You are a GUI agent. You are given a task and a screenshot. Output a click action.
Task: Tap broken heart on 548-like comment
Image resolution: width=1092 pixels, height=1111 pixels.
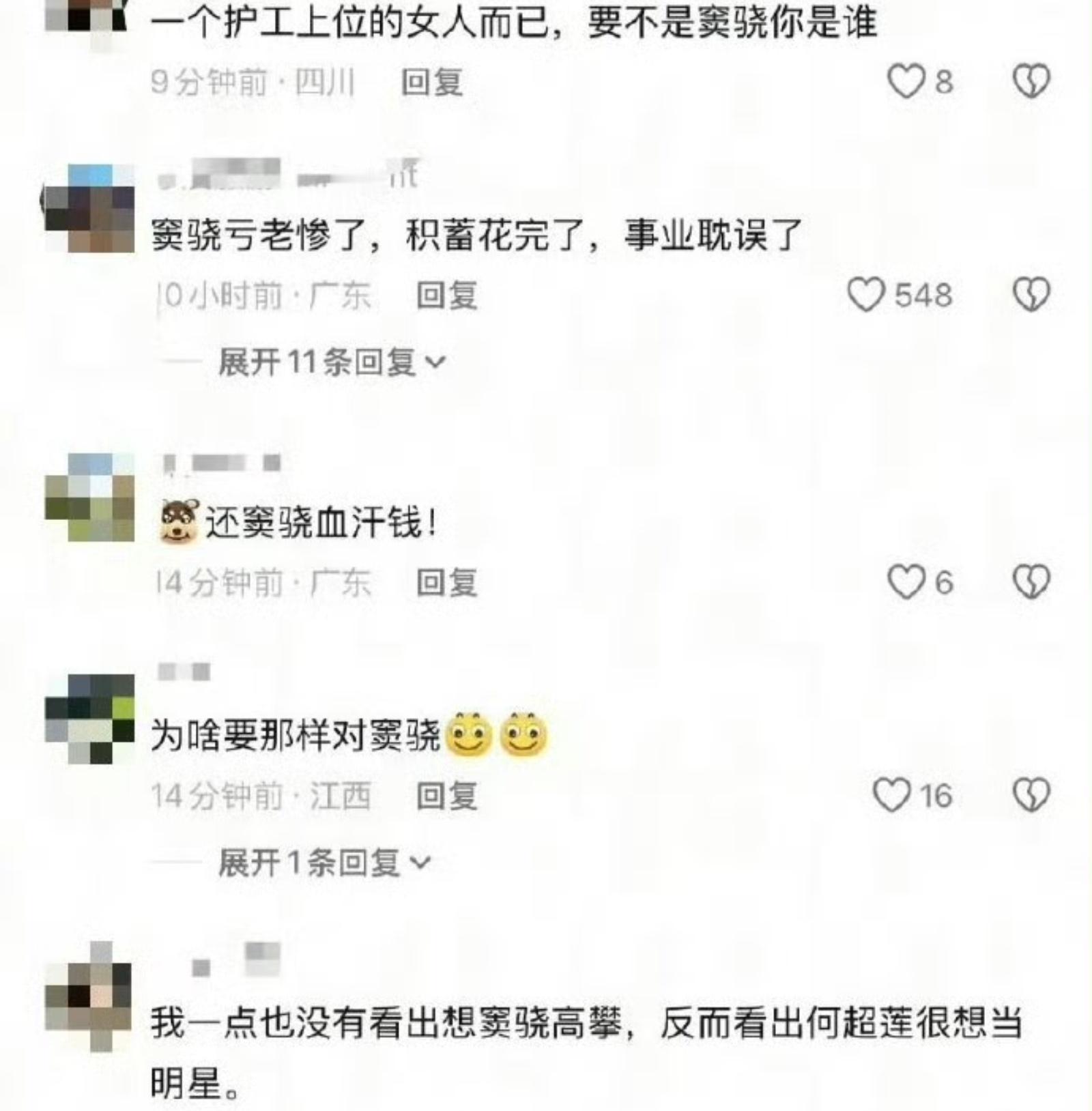[x=1031, y=295]
